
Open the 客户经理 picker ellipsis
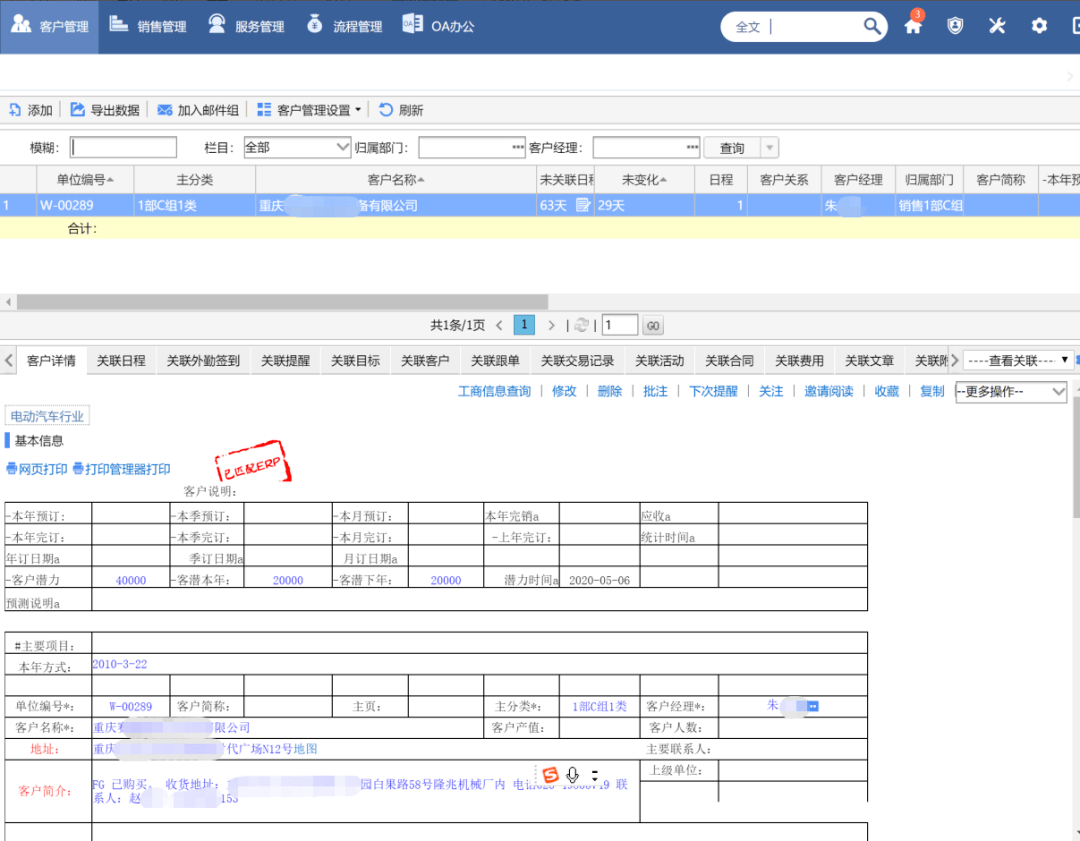tap(692, 147)
